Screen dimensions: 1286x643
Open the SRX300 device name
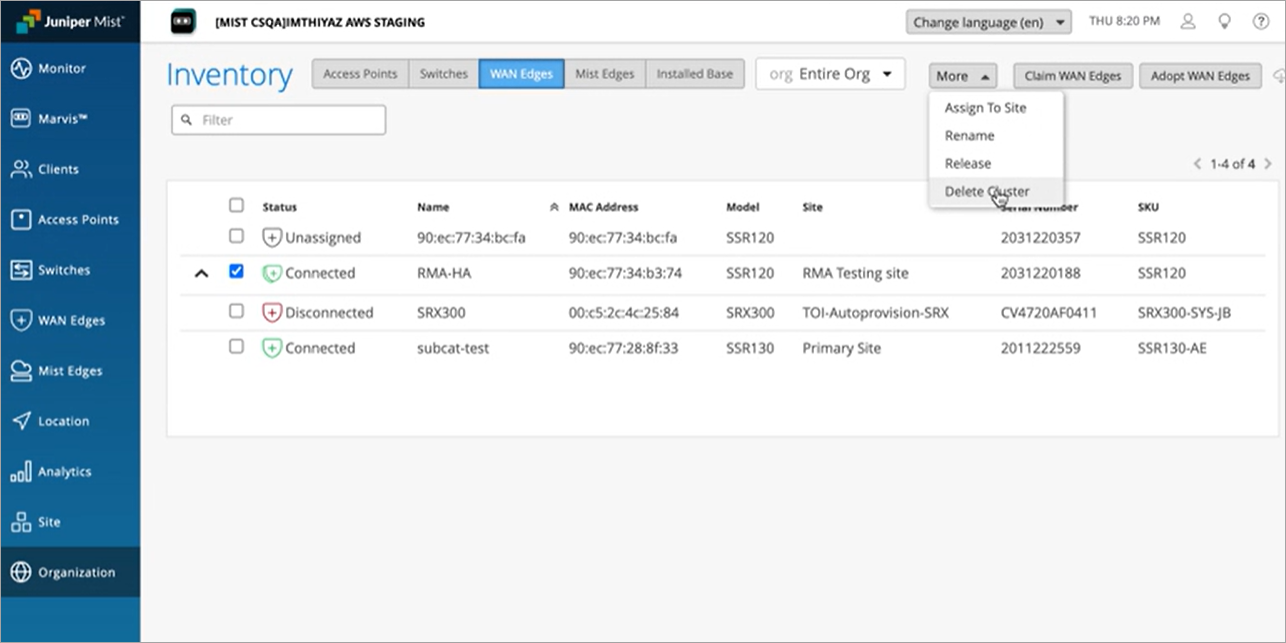(443, 313)
